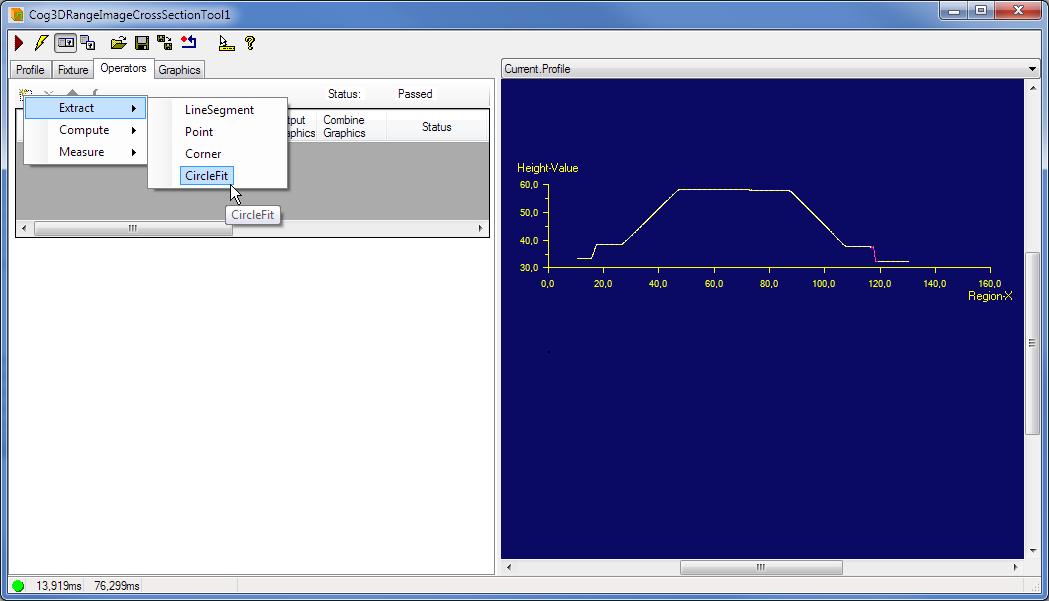Click the electric run (lightning) icon

pyautogui.click(x=40, y=42)
